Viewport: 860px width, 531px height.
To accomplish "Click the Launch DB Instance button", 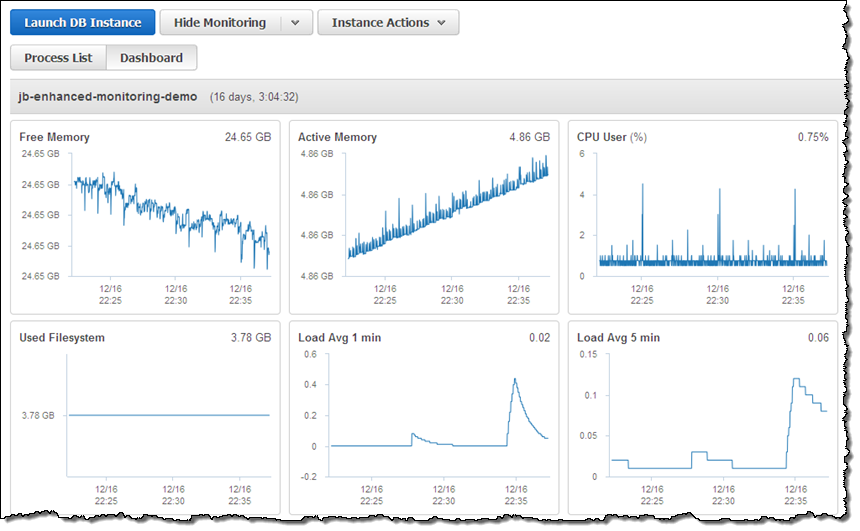I will click(83, 23).
